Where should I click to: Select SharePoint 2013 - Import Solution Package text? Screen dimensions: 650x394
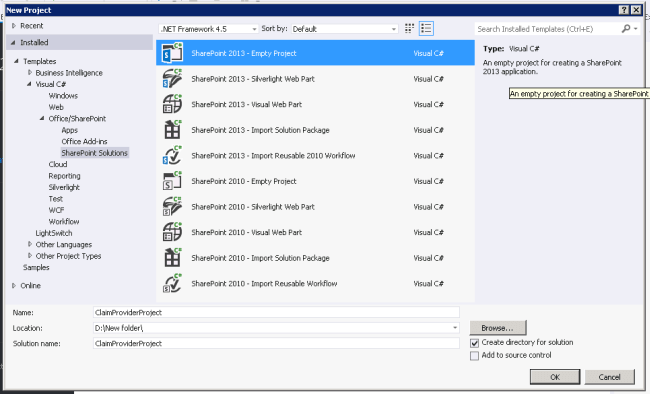pos(260,130)
